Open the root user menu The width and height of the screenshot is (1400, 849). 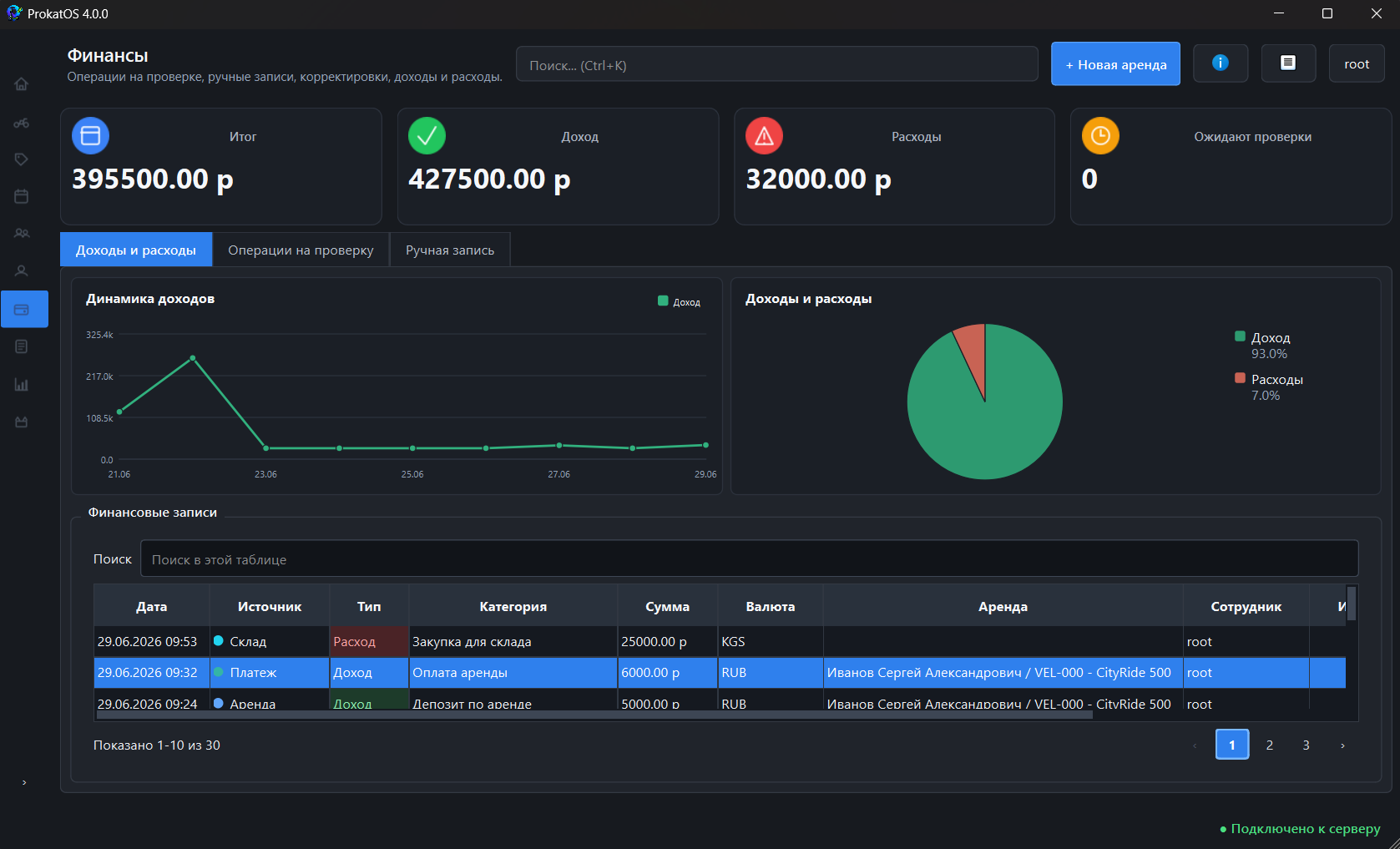[1357, 63]
